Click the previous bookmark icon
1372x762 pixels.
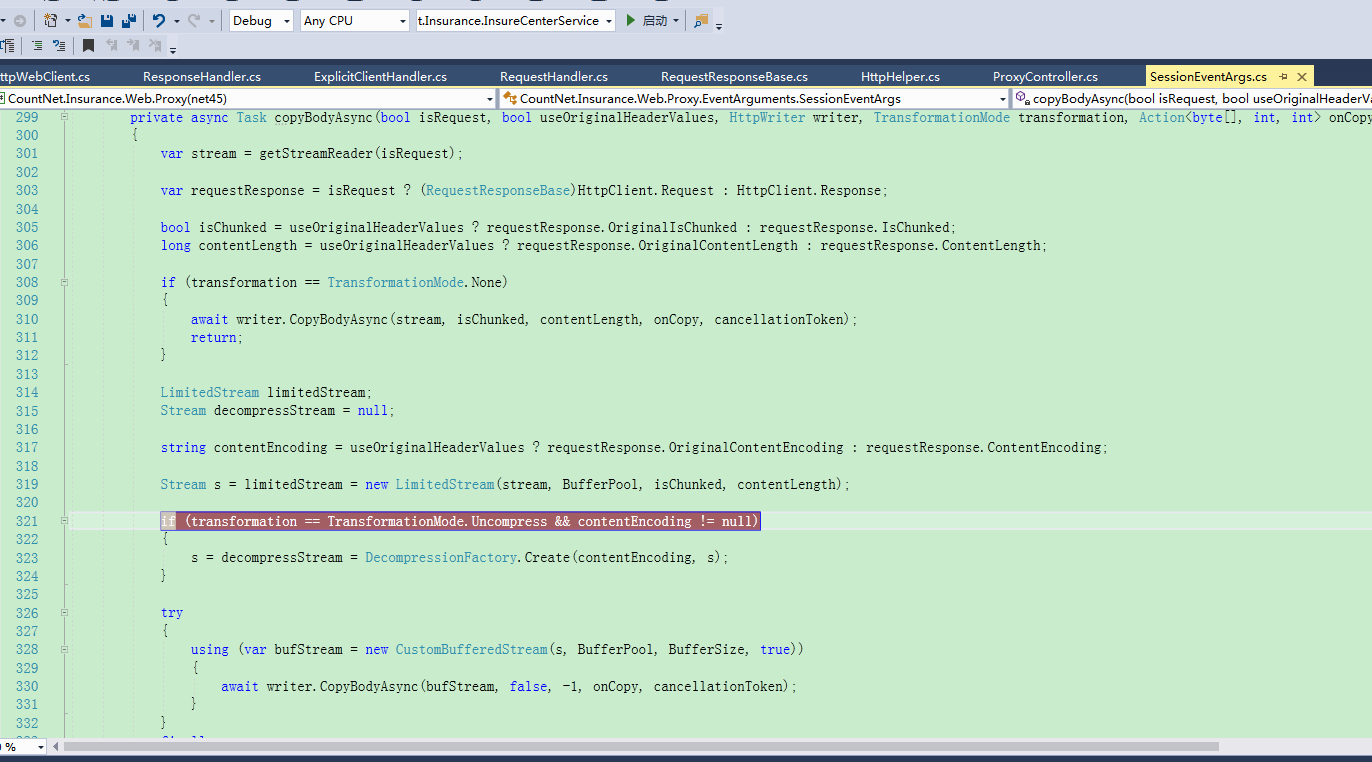point(112,45)
